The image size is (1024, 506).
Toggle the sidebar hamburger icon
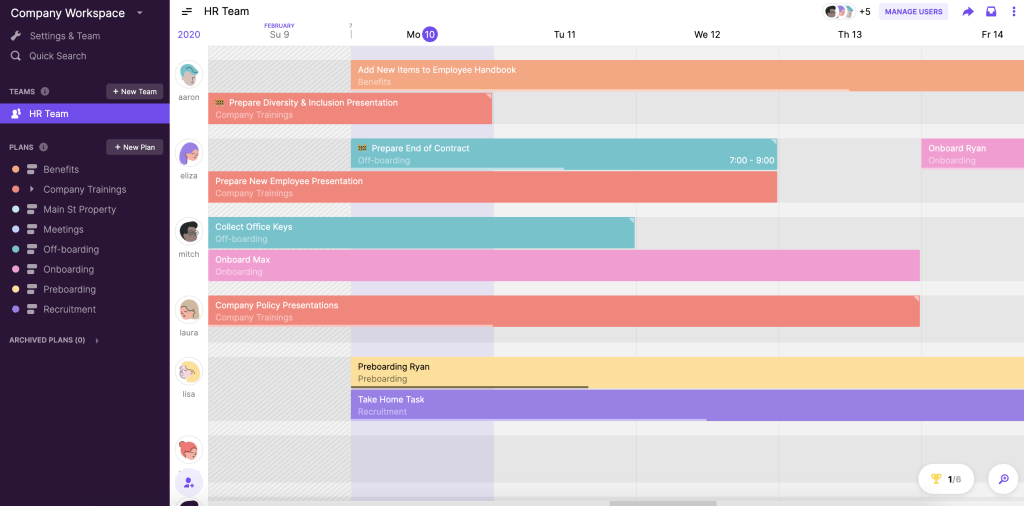(187, 12)
